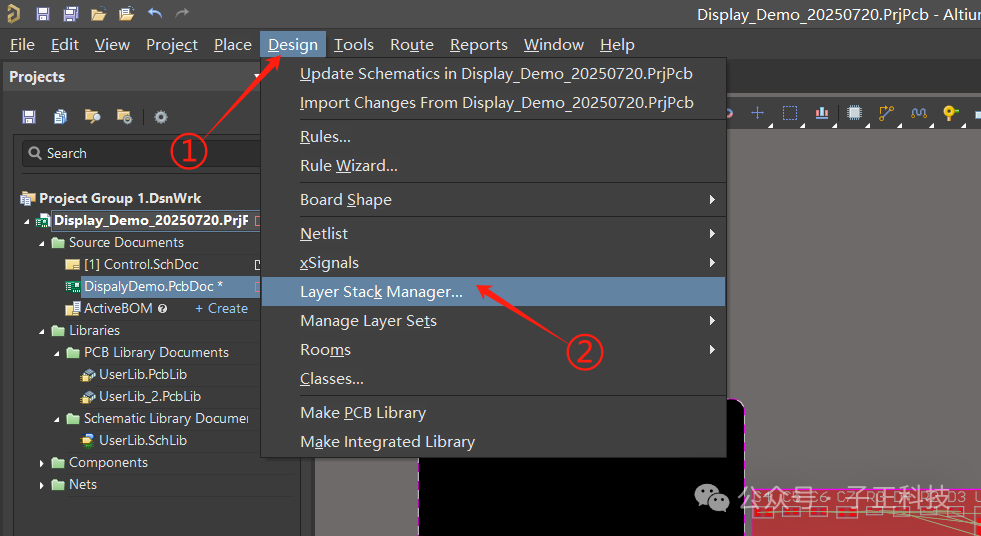Click the Altium Designer logo icon
981x536 pixels.
click(12, 13)
